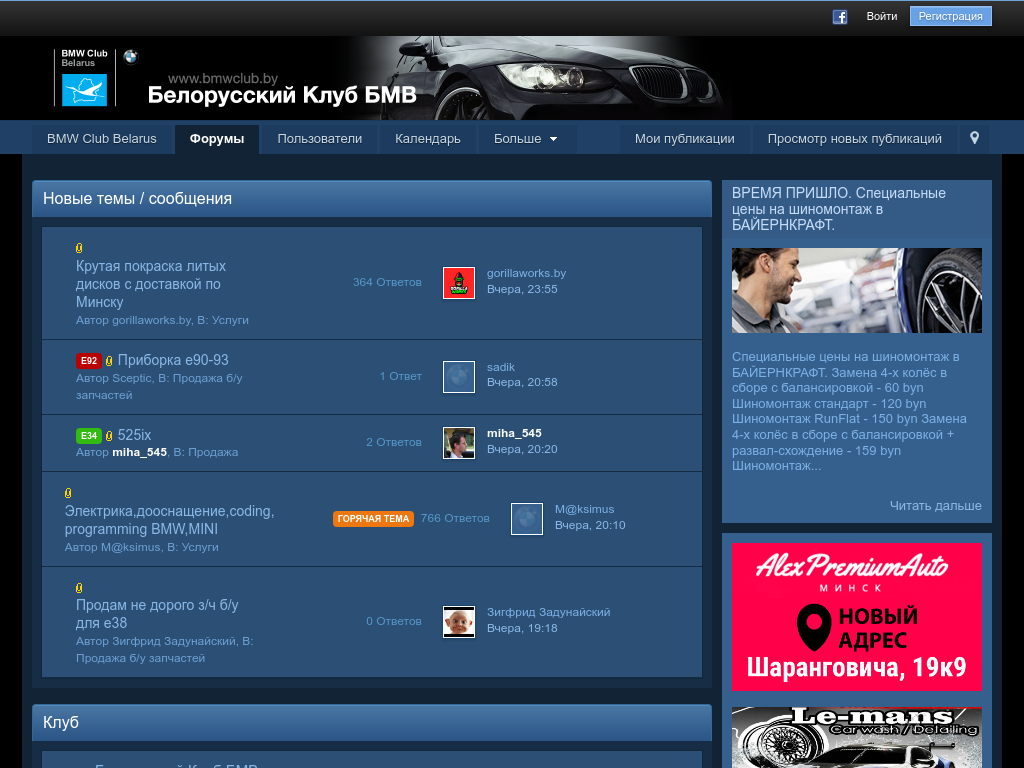
Task: Click the AlexPremiumAuto banner ad
Action: pyautogui.click(x=856, y=617)
